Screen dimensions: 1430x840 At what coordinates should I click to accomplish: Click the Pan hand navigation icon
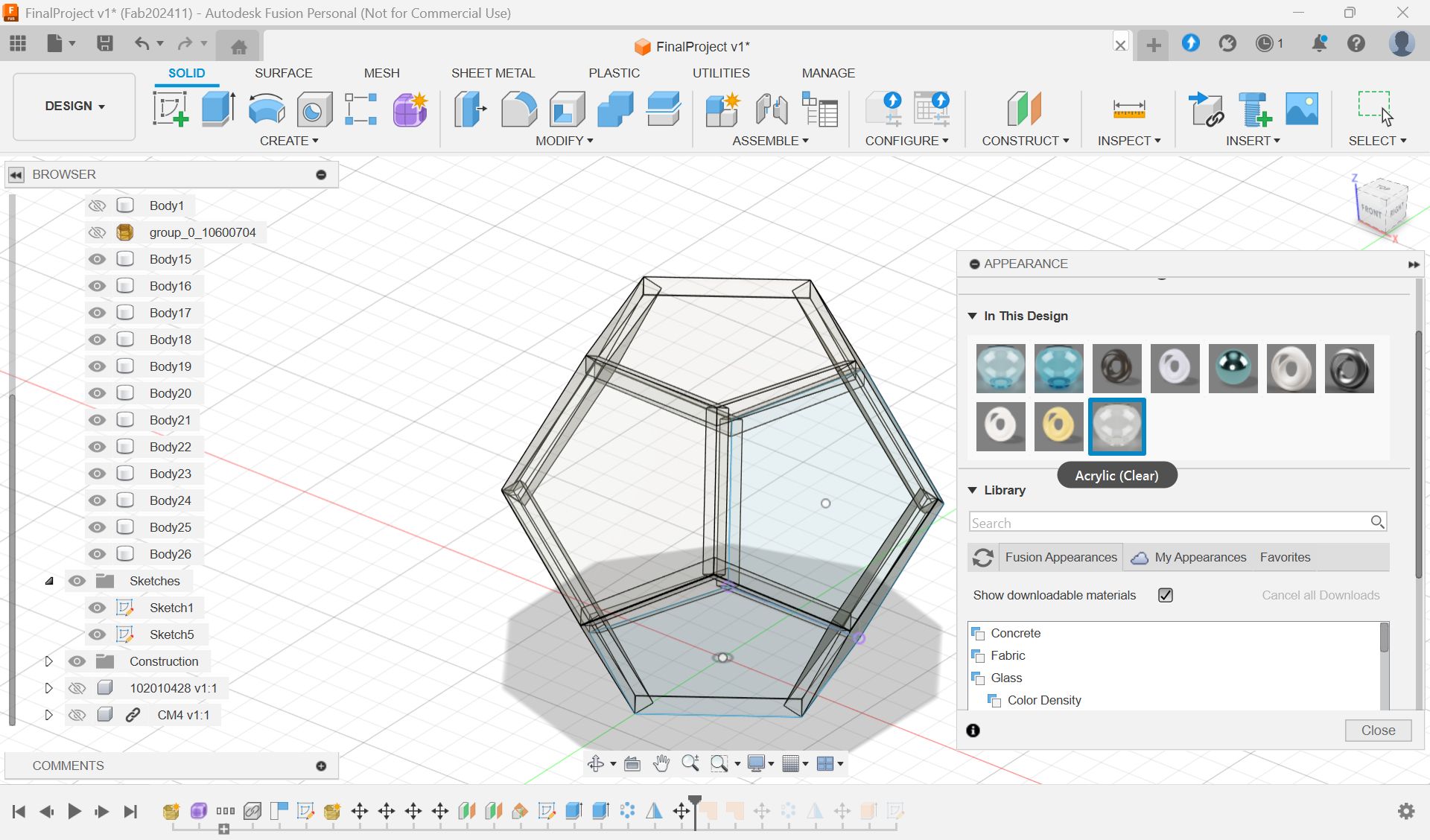(x=661, y=763)
